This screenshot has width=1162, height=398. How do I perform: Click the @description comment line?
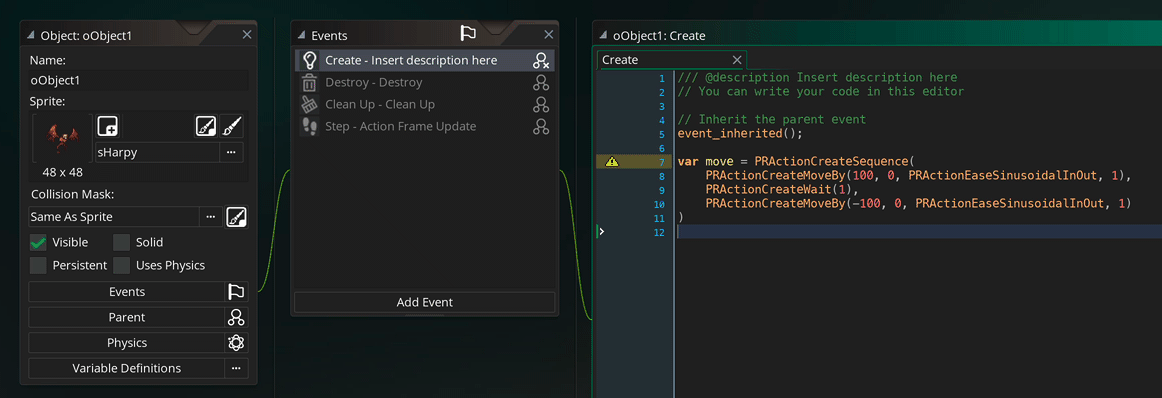pos(817,78)
